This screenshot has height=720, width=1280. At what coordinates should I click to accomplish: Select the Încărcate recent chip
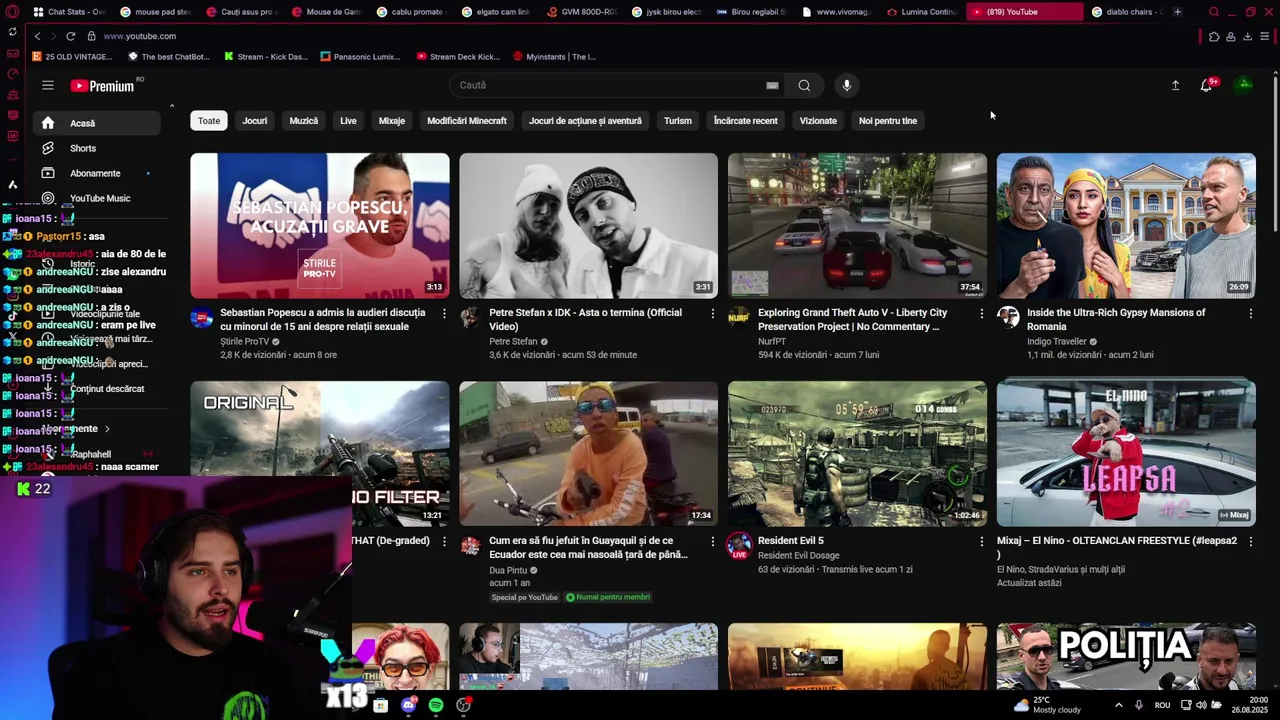pos(745,120)
